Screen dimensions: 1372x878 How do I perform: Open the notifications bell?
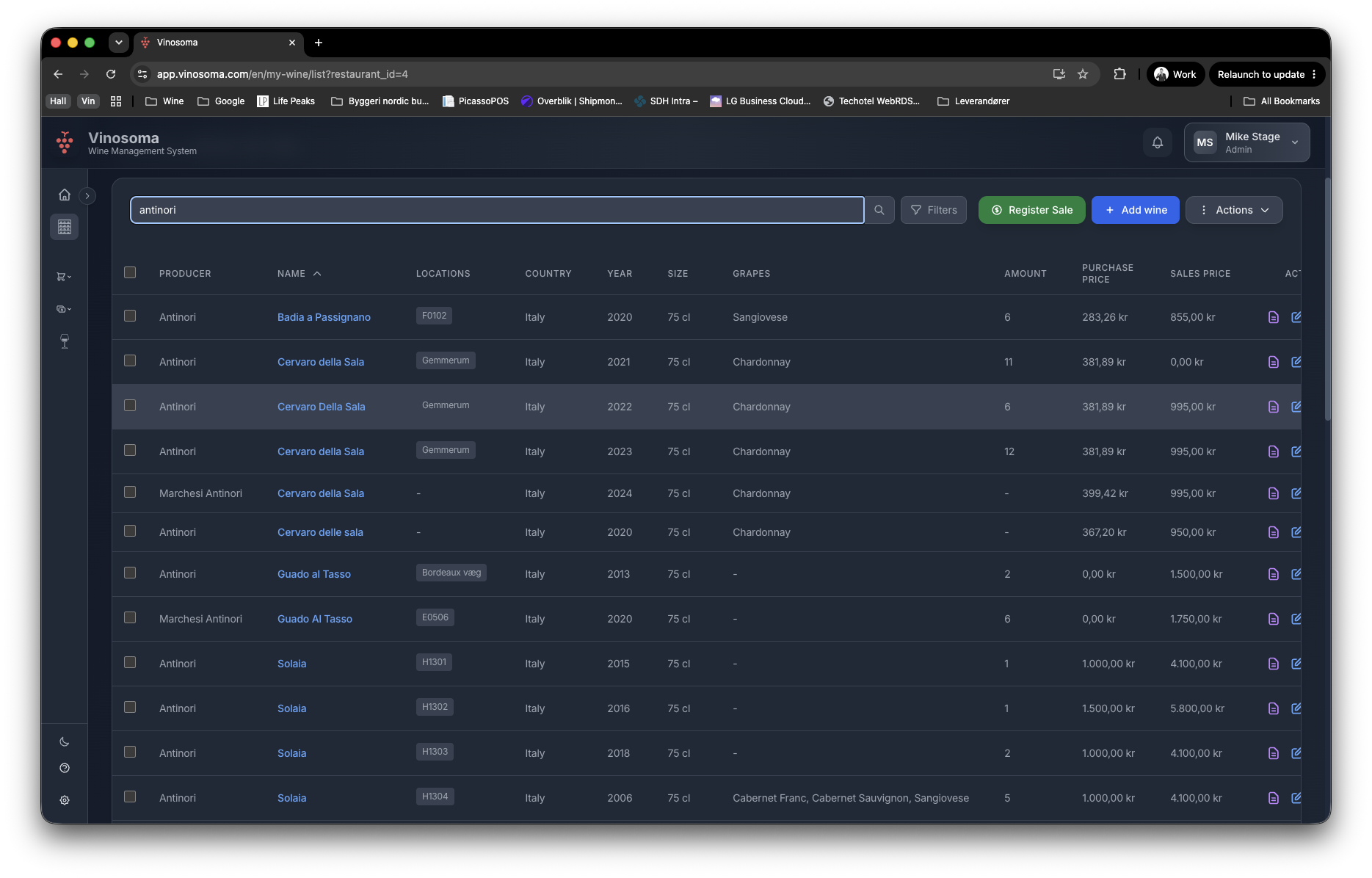click(x=1158, y=142)
